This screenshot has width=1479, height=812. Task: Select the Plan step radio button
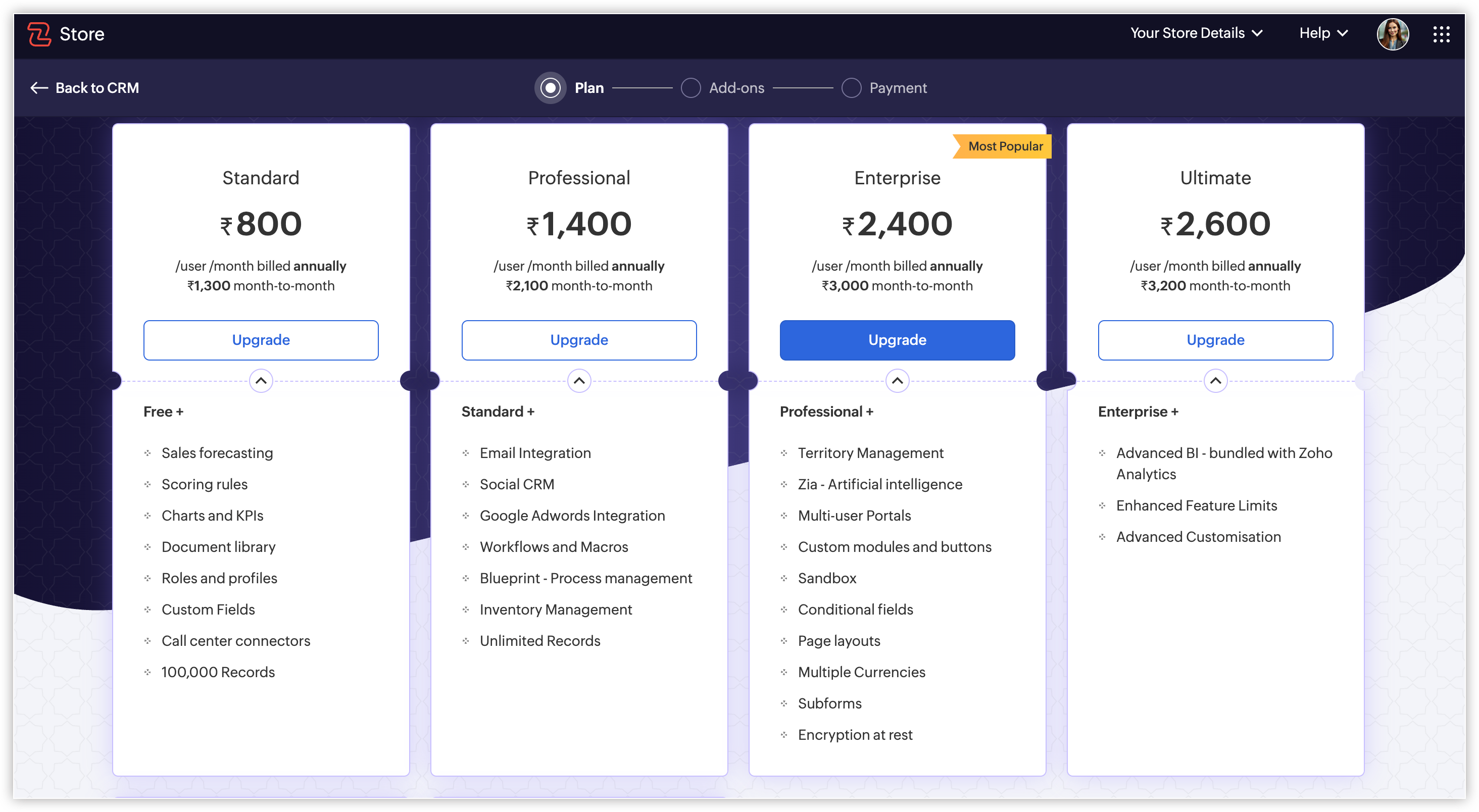pos(550,88)
